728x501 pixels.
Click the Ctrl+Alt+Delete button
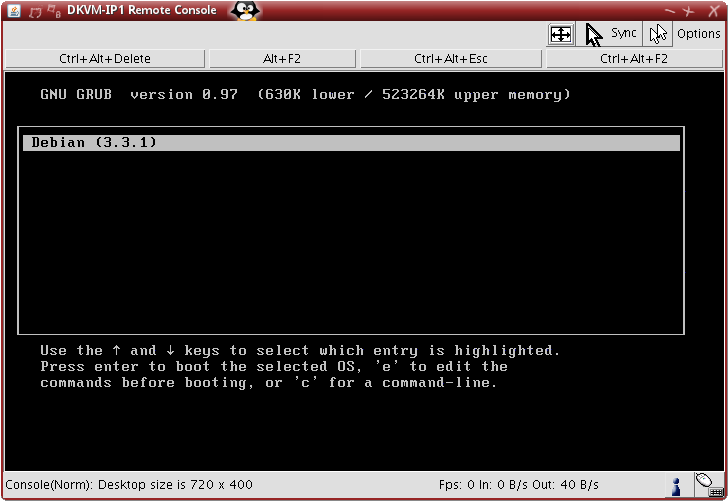pyautogui.click(x=104, y=59)
